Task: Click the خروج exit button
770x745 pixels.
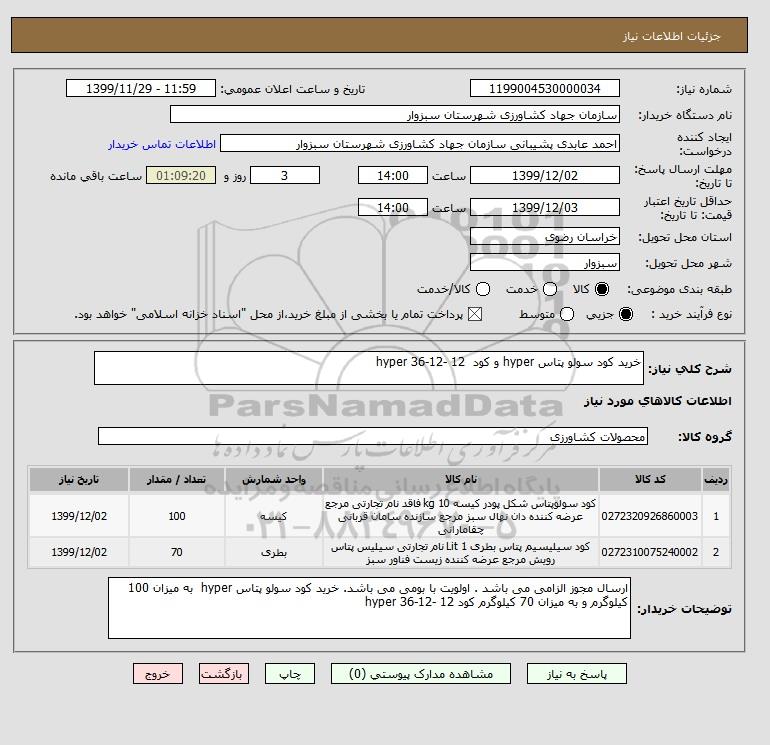Action: [158, 674]
